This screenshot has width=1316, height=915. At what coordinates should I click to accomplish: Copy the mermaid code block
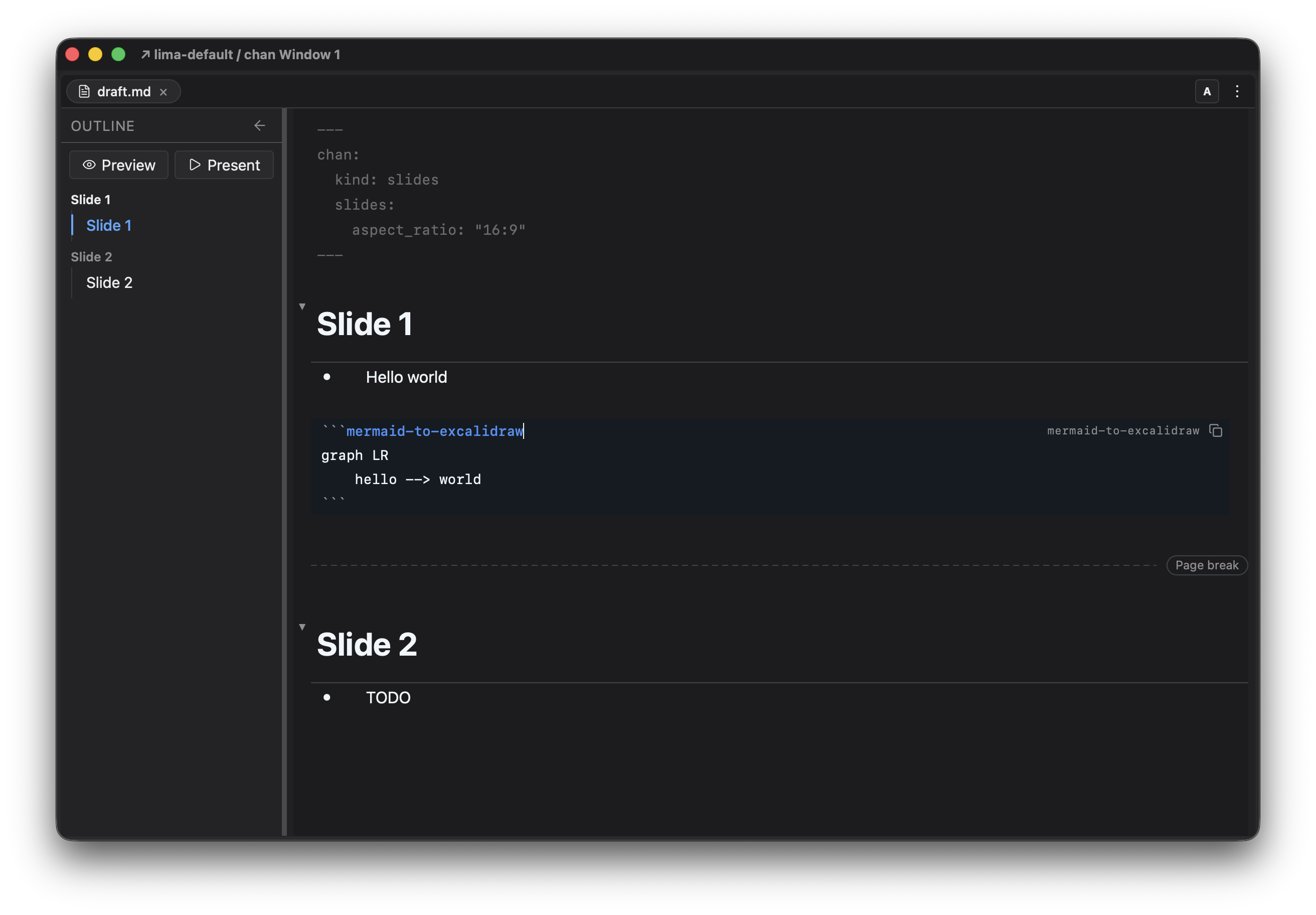pyautogui.click(x=1216, y=430)
